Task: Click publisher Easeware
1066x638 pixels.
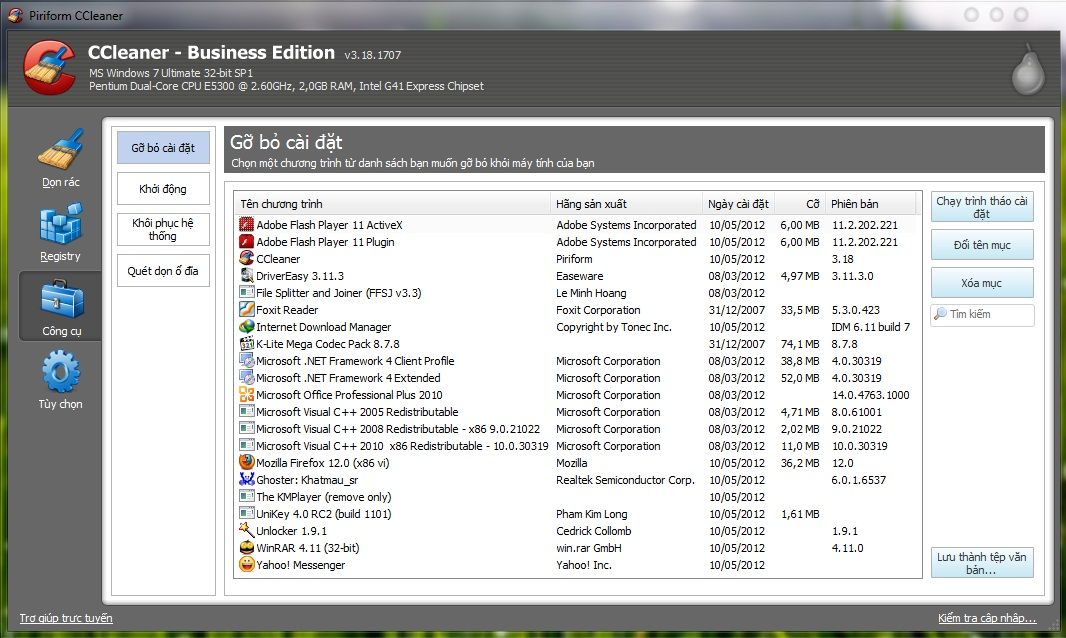Action: [579, 275]
